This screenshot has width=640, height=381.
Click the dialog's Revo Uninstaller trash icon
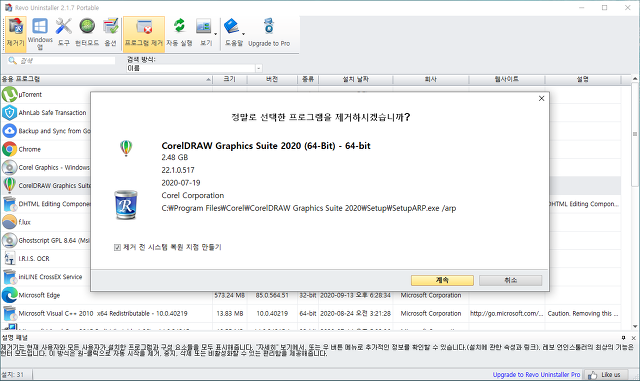pyautogui.click(x=126, y=205)
